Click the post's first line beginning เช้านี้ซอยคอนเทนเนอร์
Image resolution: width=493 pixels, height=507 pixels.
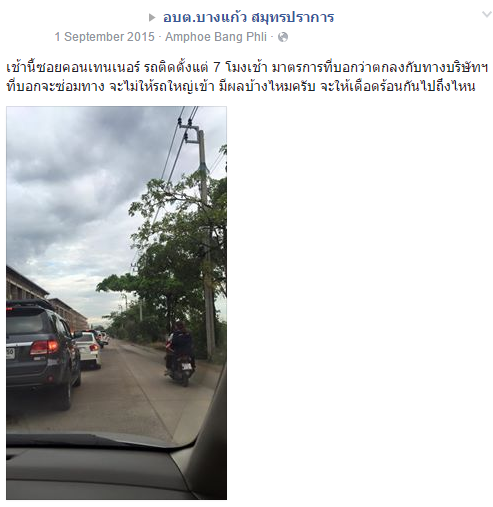(247, 68)
